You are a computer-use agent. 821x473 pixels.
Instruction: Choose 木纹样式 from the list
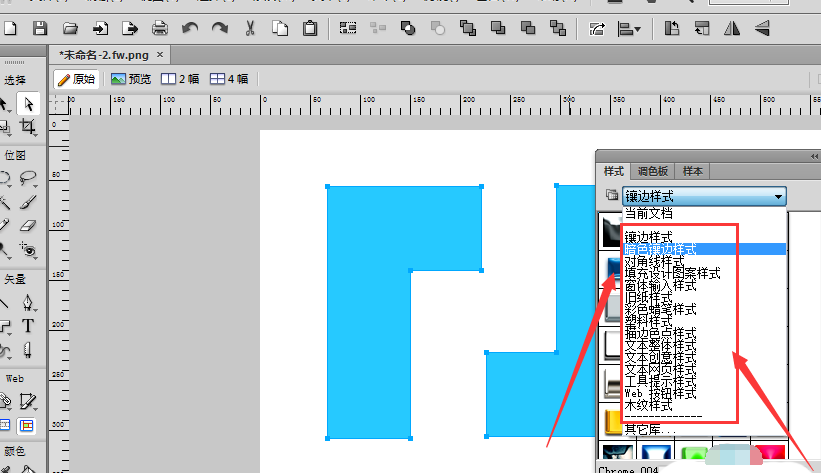[704, 405]
